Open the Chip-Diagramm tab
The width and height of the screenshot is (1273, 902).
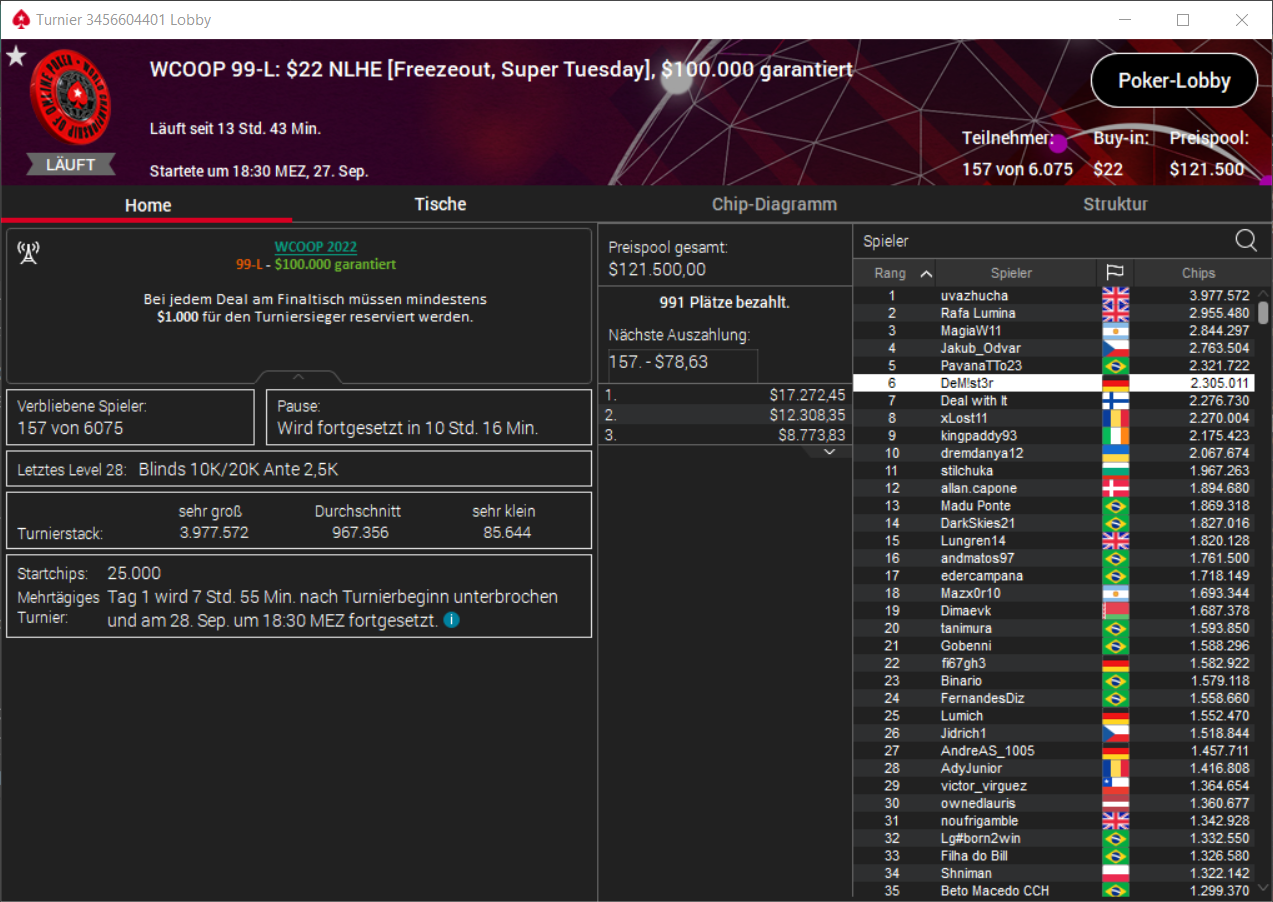(x=774, y=204)
